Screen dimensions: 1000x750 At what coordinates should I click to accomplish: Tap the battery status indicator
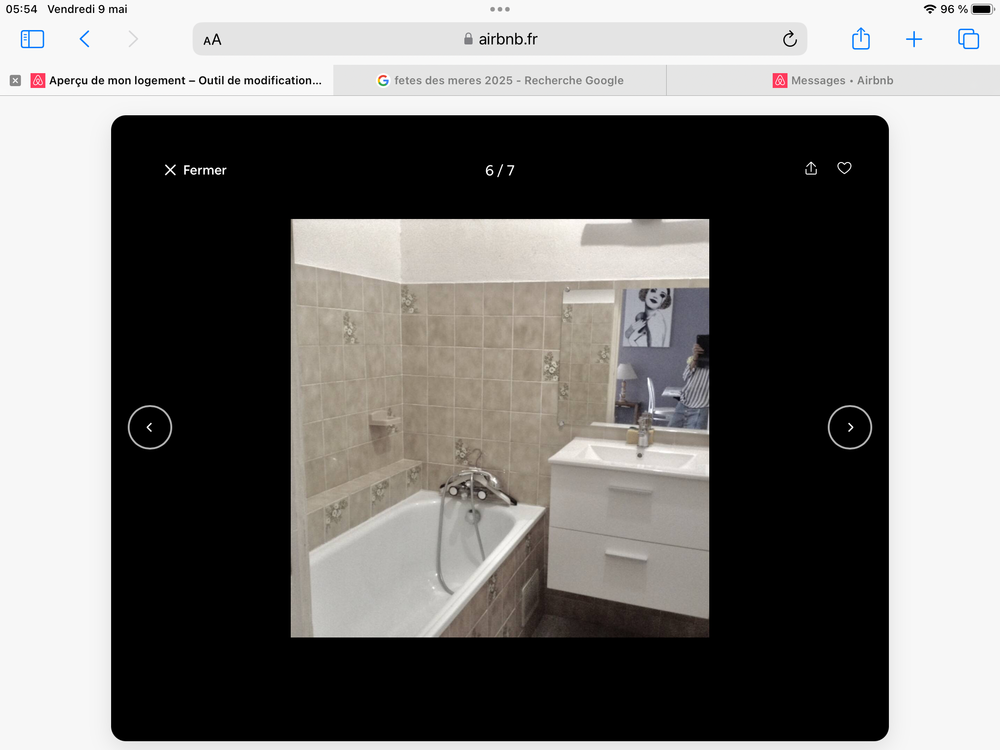pos(983,9)
